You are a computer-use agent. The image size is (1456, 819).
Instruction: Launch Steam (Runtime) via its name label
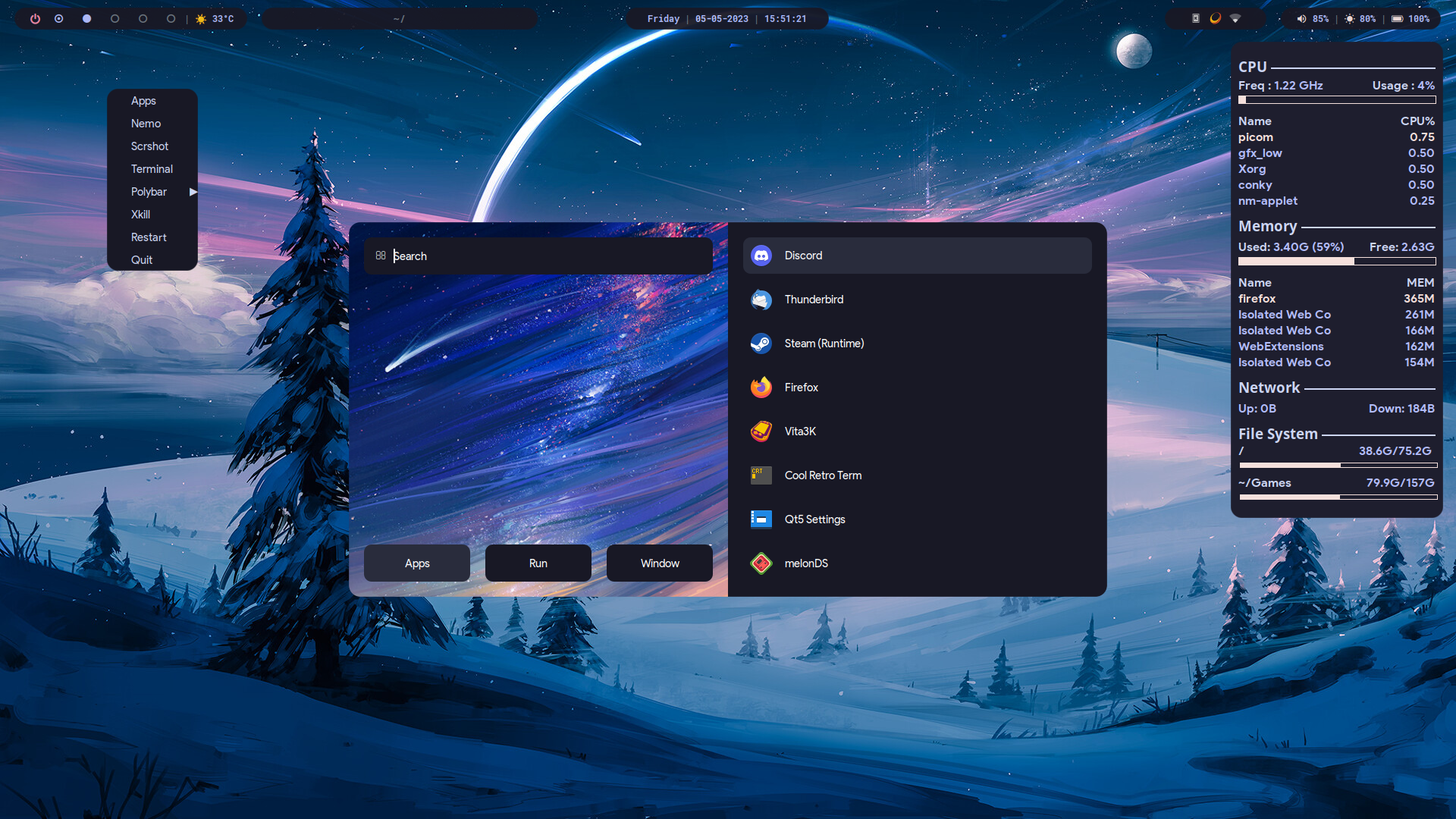coord(824,344)
